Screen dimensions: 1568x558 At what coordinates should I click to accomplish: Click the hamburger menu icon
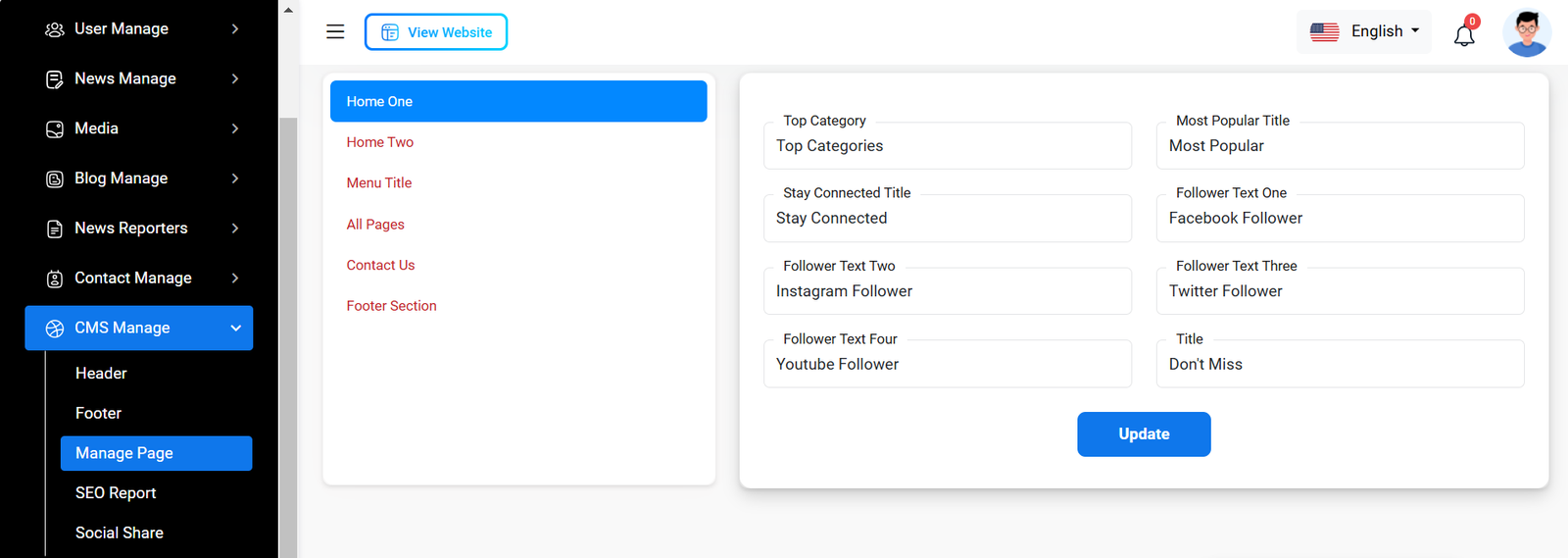pyautogui.click(x=335, y=31)
